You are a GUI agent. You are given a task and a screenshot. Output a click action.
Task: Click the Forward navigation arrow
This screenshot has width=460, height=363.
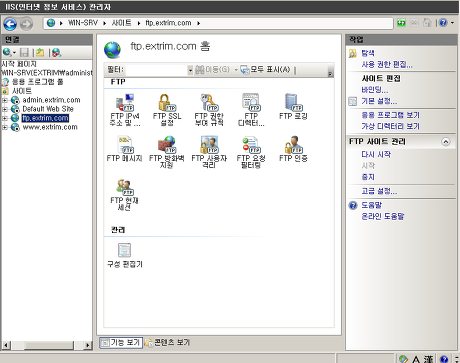(x=26, y=24)
